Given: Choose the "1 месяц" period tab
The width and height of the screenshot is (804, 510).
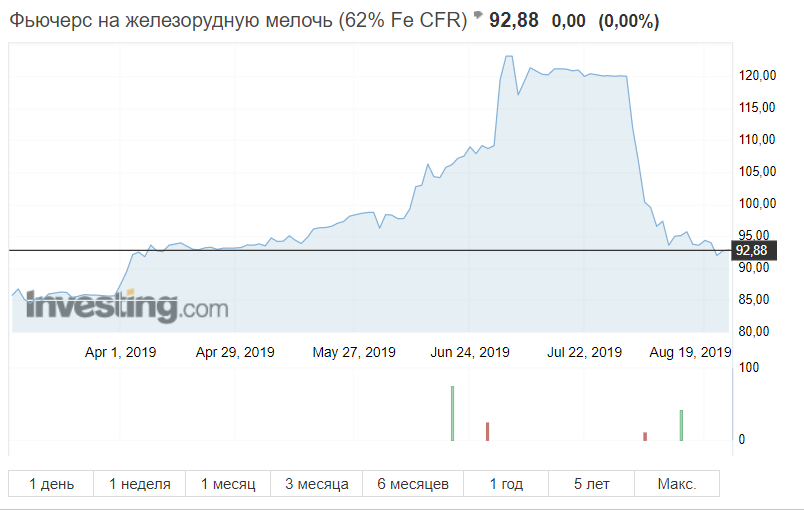Looking at the screenshot, I should pyautogui.click(x=228, y=484).
